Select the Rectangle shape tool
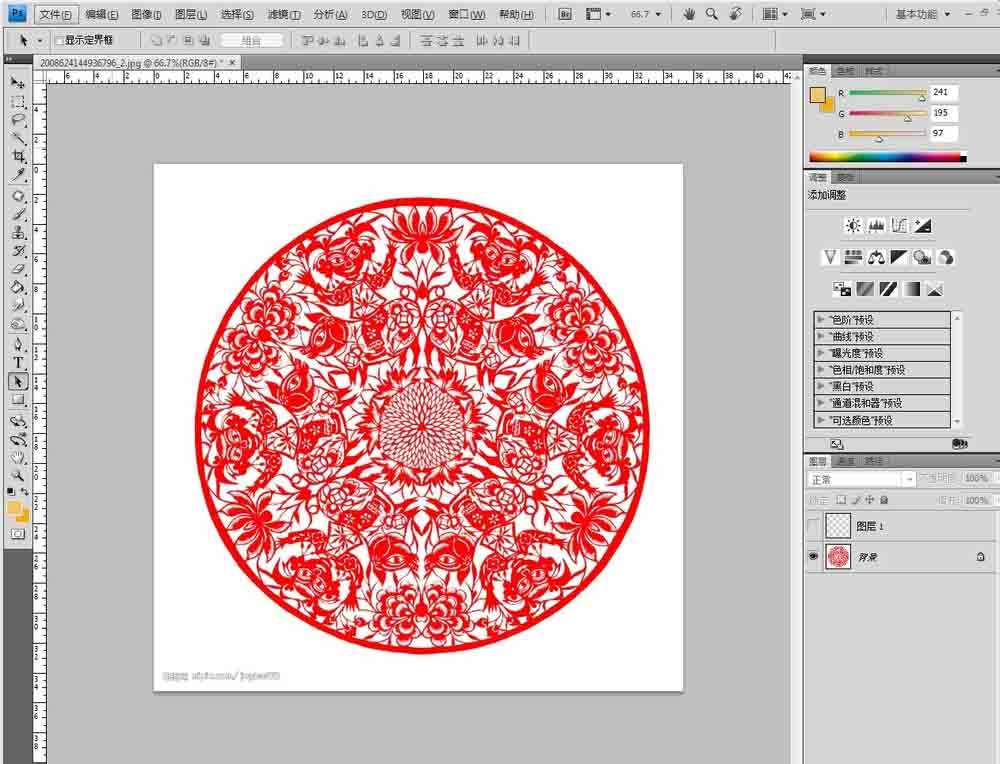 pos(18,400)
